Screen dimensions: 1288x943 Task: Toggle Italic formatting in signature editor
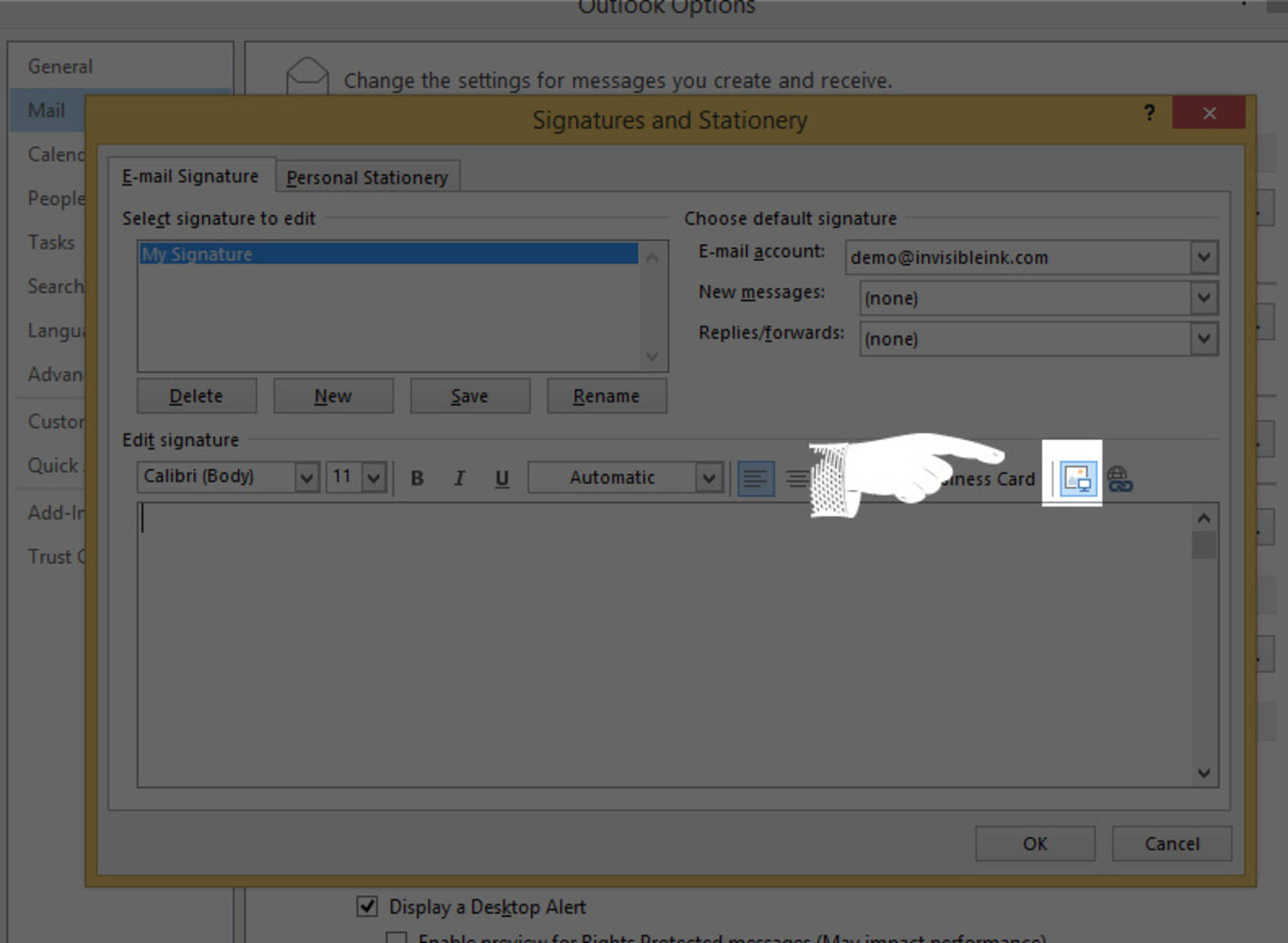460,478
